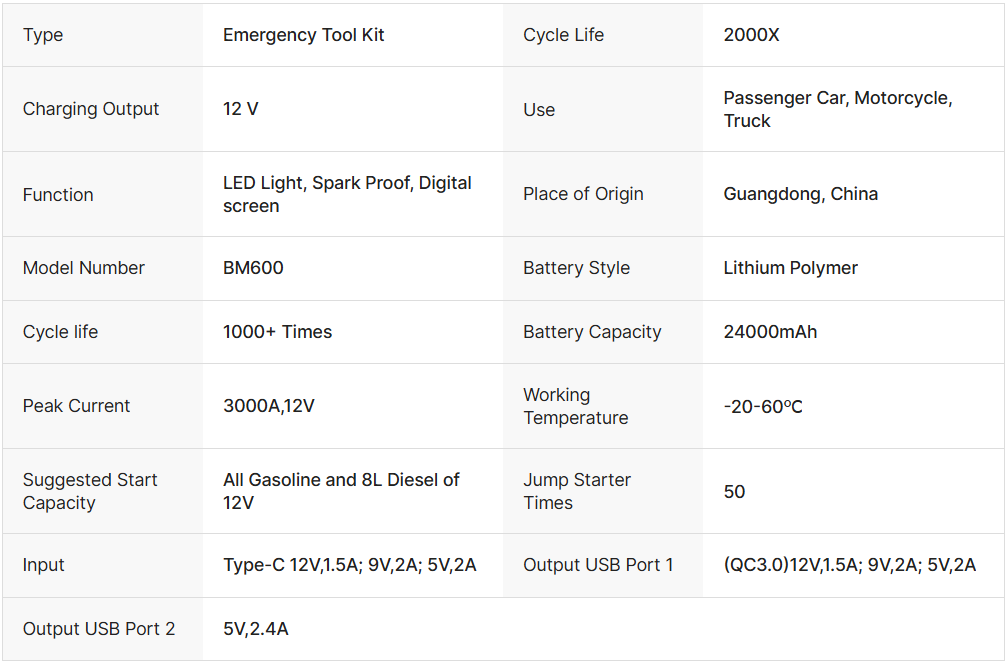The width and height of the screenshot is (1005, 665).
Task: Click the "Guangdong, China" origin value
Action: tap(800, 194)
